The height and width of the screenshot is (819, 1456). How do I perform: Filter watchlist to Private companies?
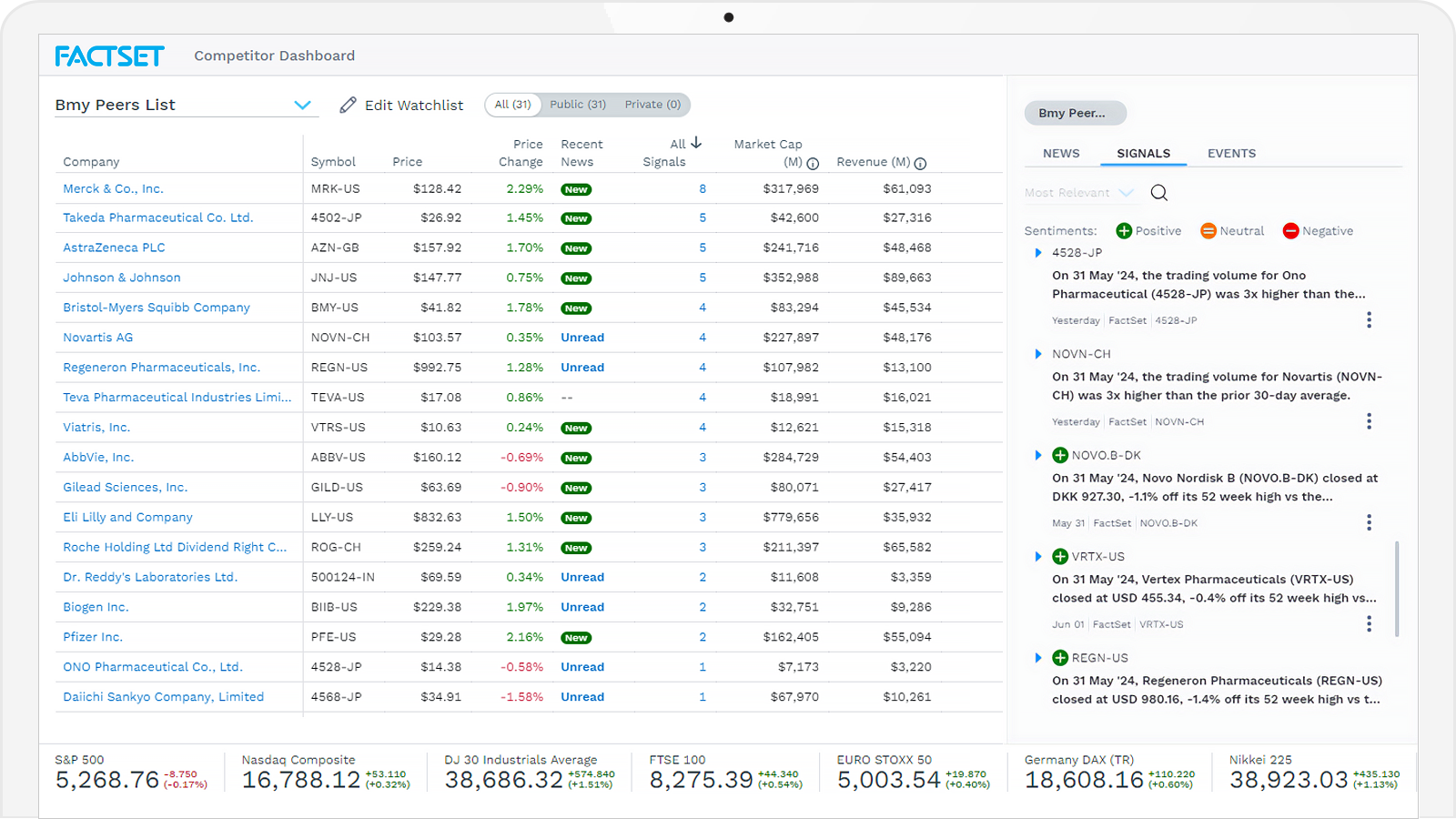(652, 105)
